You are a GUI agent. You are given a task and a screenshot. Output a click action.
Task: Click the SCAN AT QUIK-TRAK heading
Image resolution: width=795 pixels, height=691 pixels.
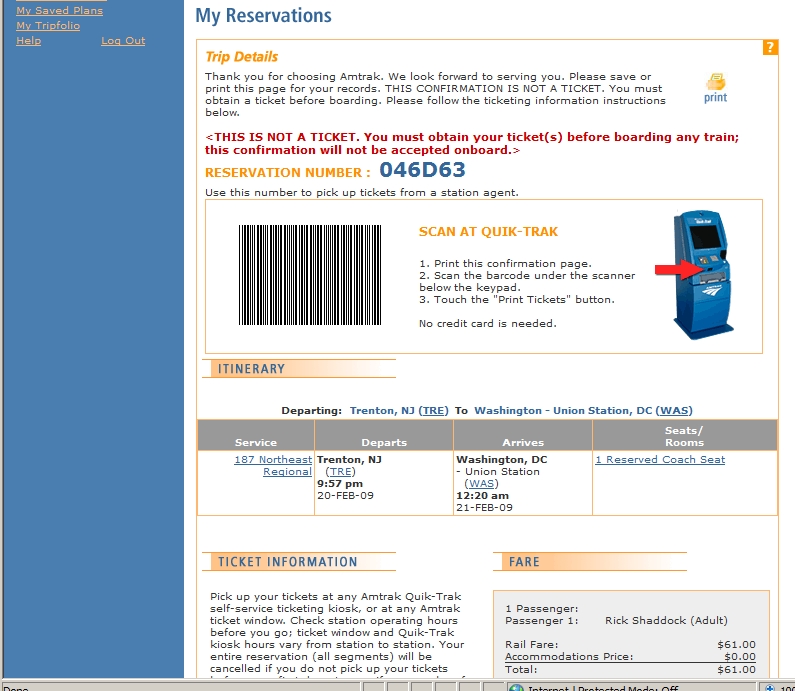click(x=488, y=232)
